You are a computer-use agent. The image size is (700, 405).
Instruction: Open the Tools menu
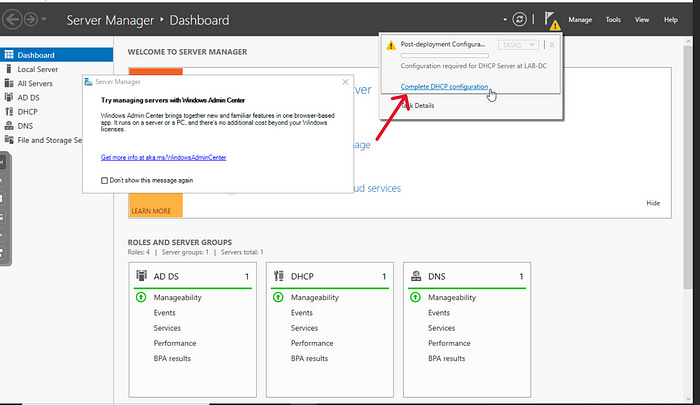(613, 20)
